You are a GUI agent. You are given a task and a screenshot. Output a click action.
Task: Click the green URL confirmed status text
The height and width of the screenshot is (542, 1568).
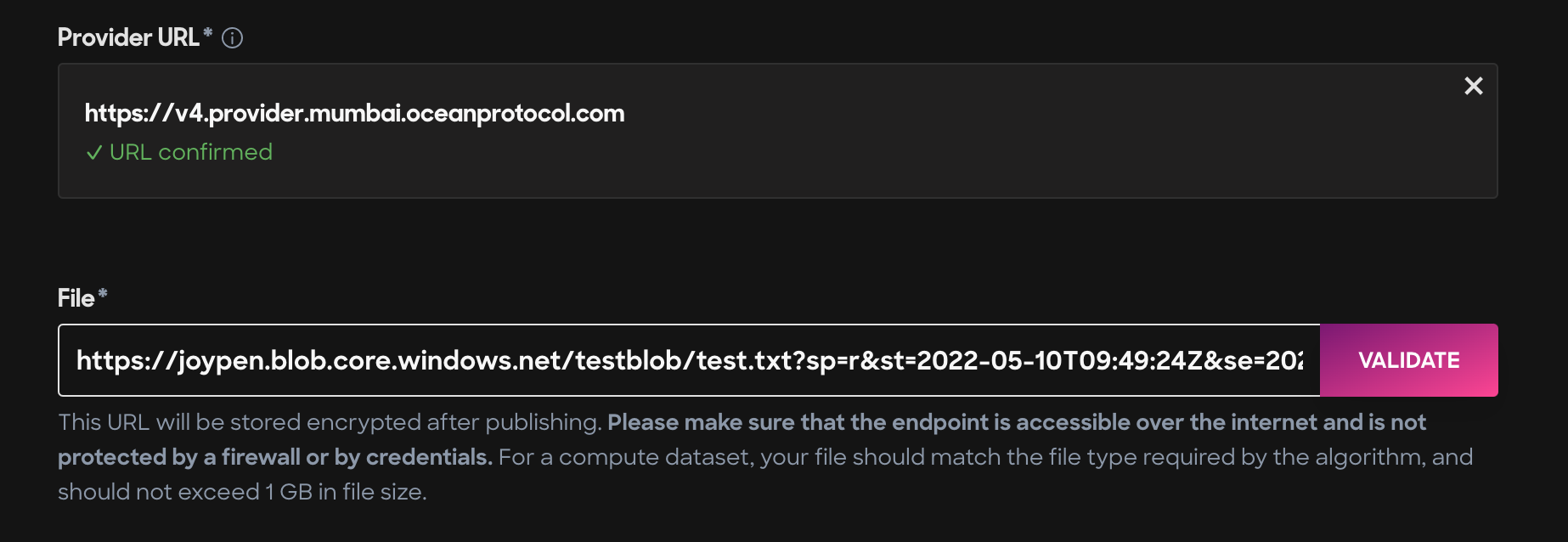[x=191, y=152]
